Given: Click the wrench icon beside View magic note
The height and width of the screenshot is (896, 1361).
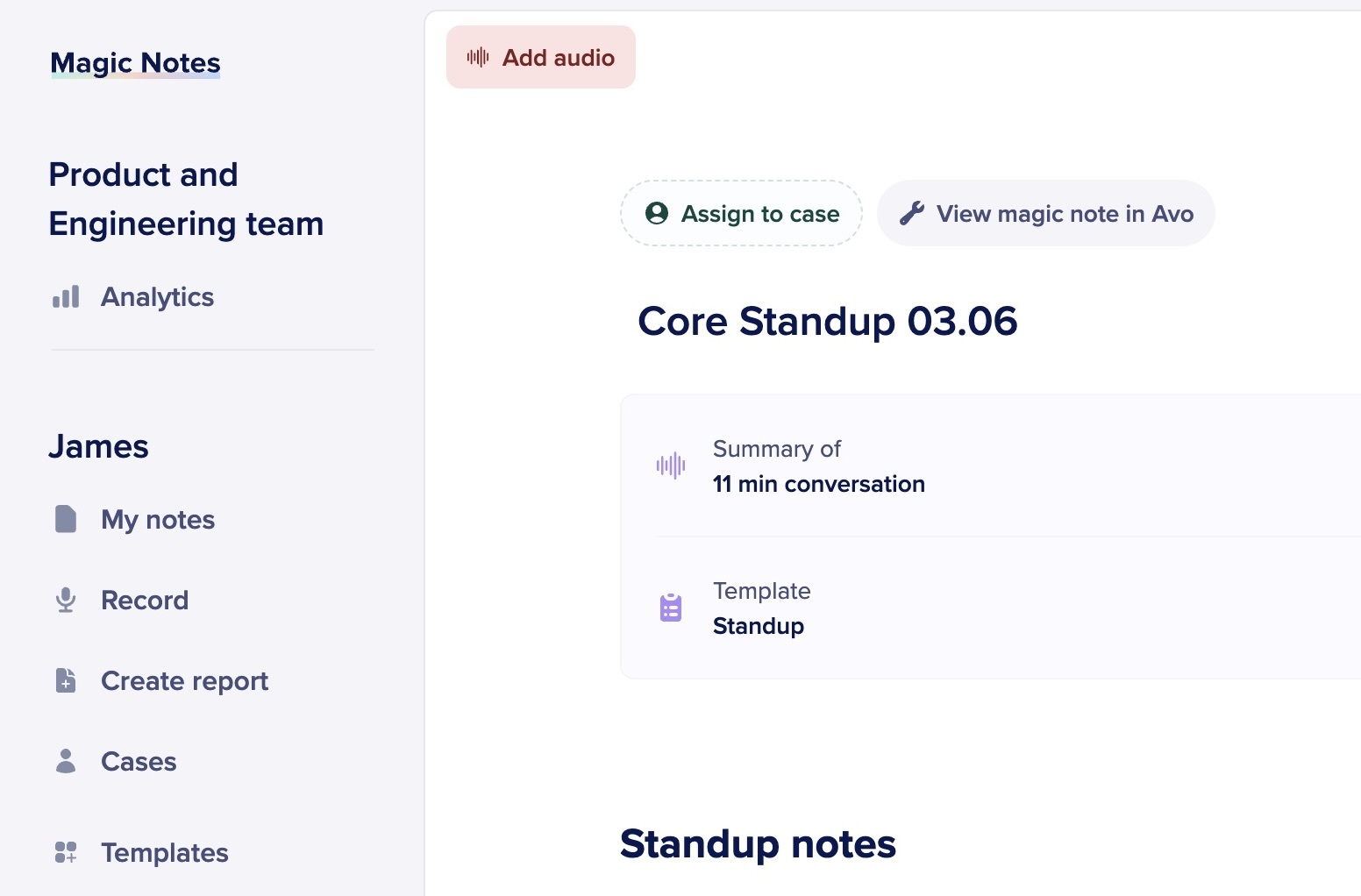Looking at the screenshot, I should 912,213.
